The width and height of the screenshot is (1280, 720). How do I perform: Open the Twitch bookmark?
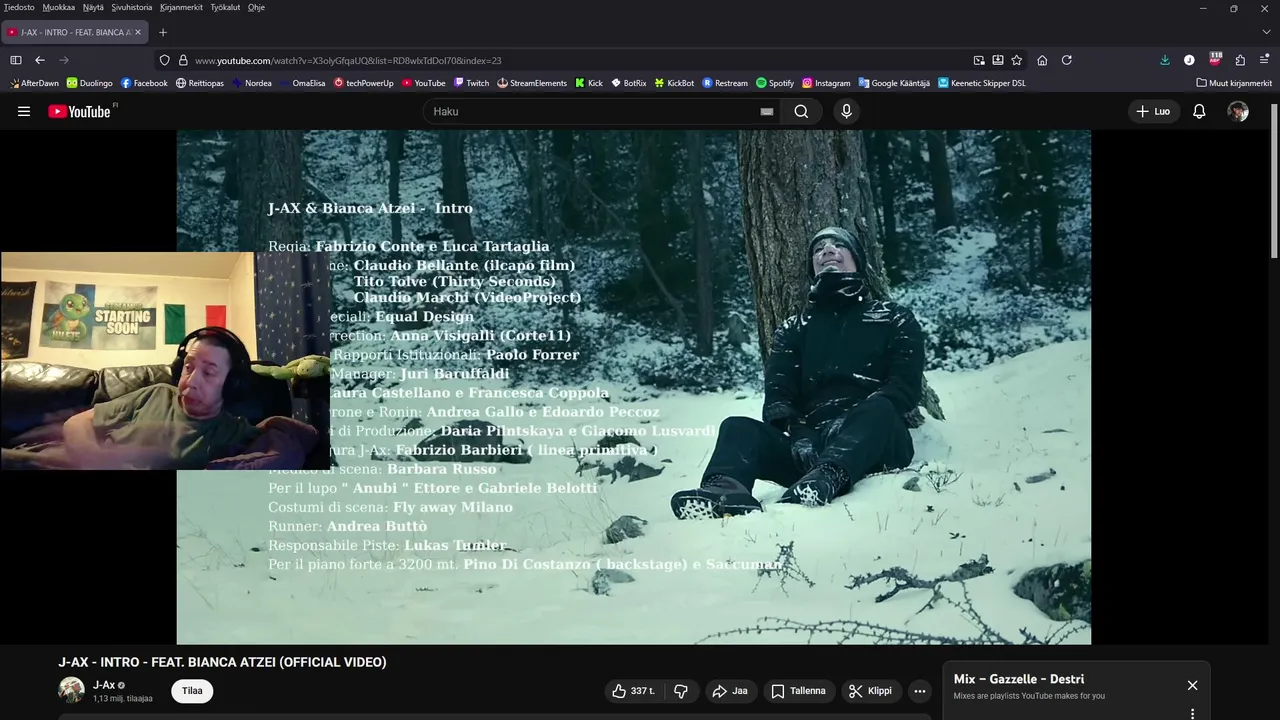point(471,83)
